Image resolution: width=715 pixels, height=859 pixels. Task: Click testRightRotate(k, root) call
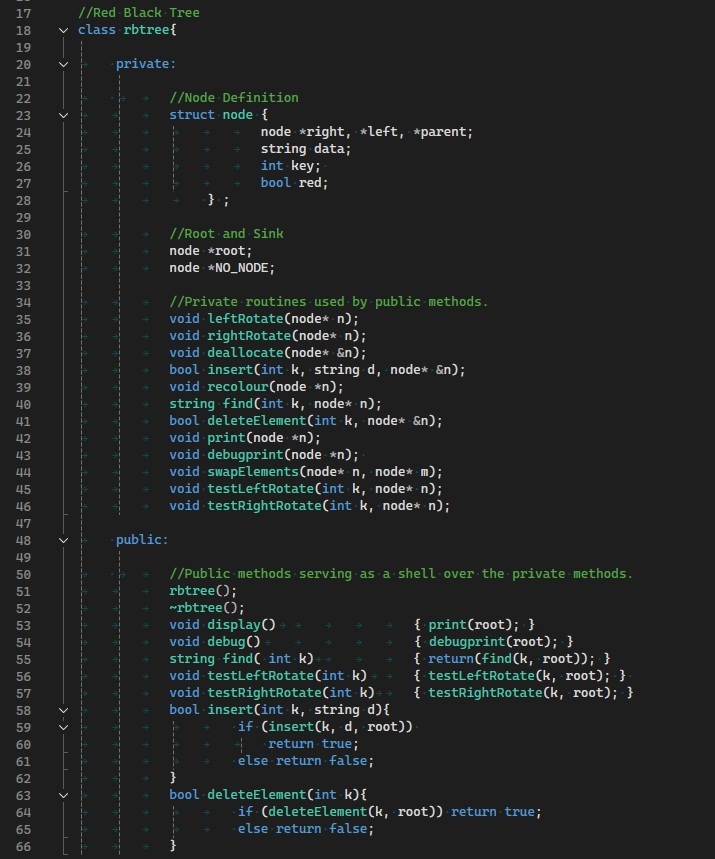523,692
